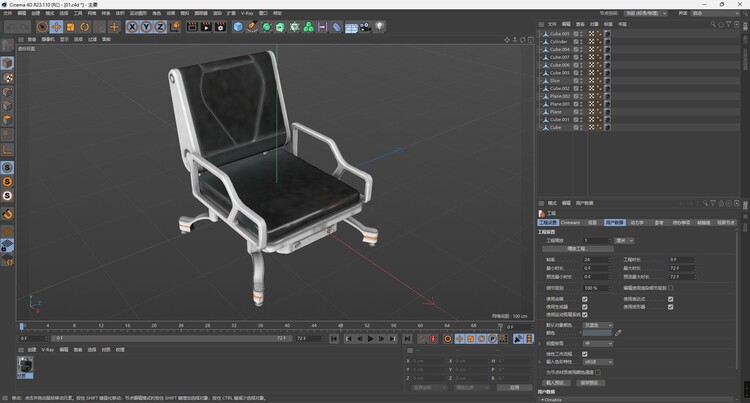Select the Cylinder object
750x403 pixels.
[x=558, y=42]
